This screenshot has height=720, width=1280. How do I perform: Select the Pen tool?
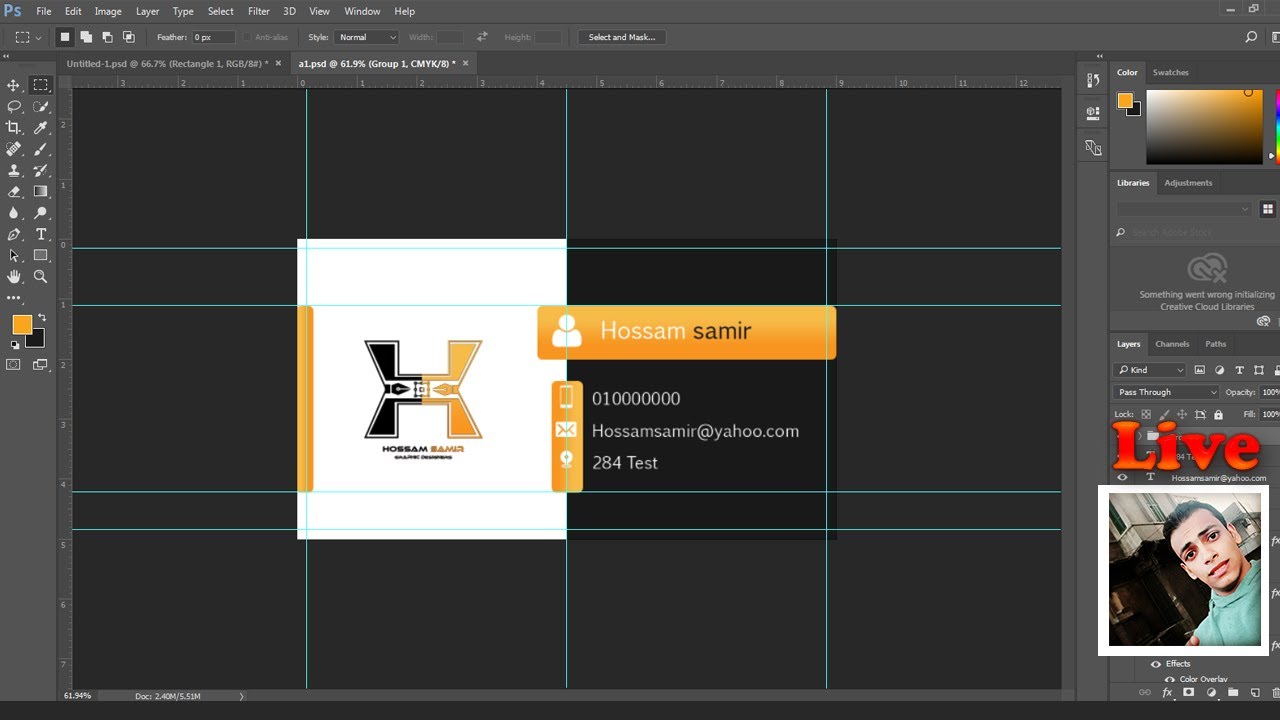click(14, 234)
